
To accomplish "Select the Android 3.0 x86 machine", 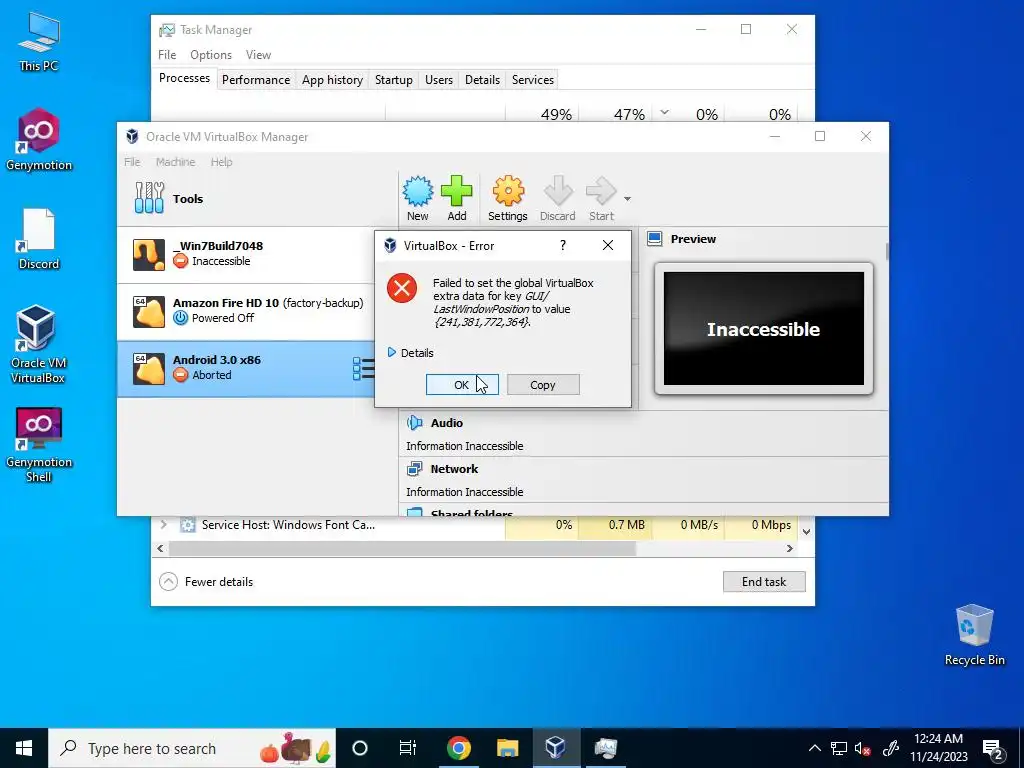I will (246, 368).
